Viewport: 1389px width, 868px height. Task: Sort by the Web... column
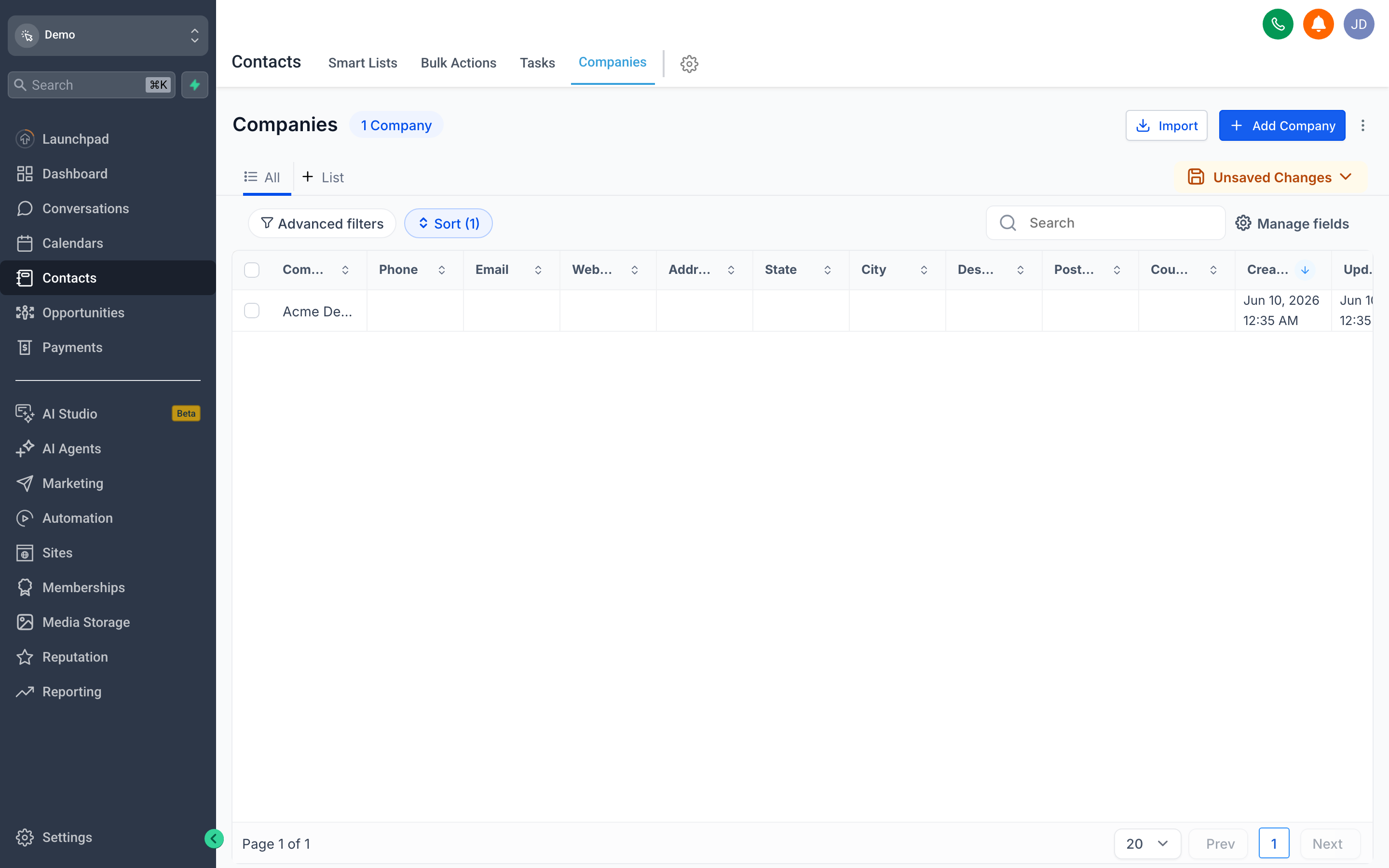tap(634, 270)
